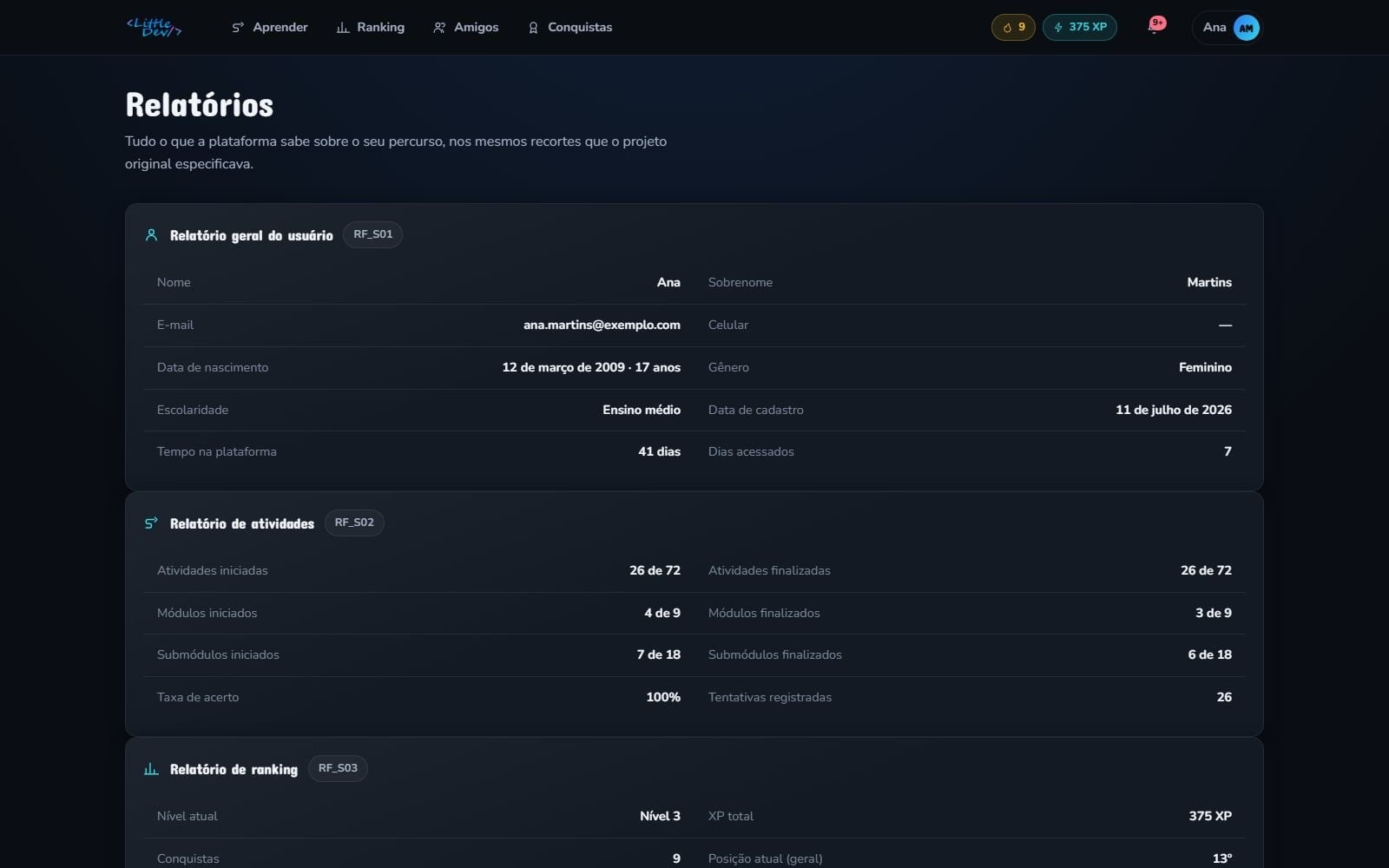The image size is (1389, 868).
Task: Click the RF_S03 tag badge
Action: click(x=338, y=768)
